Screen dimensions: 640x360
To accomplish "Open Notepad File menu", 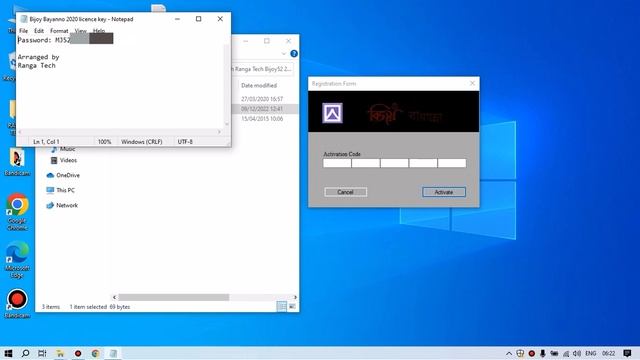I will coord(24,31).
